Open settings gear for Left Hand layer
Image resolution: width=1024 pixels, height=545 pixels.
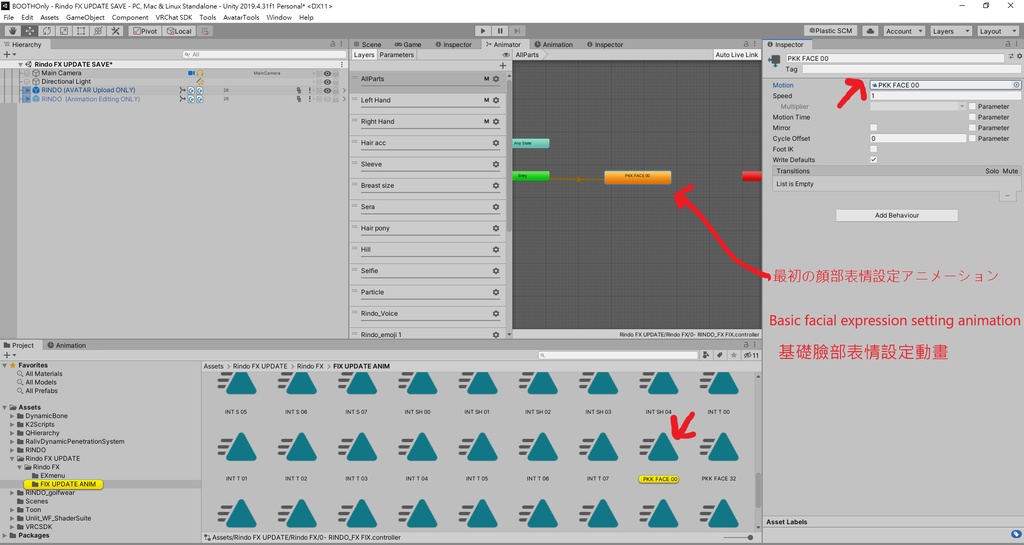(x=496, y=101)
